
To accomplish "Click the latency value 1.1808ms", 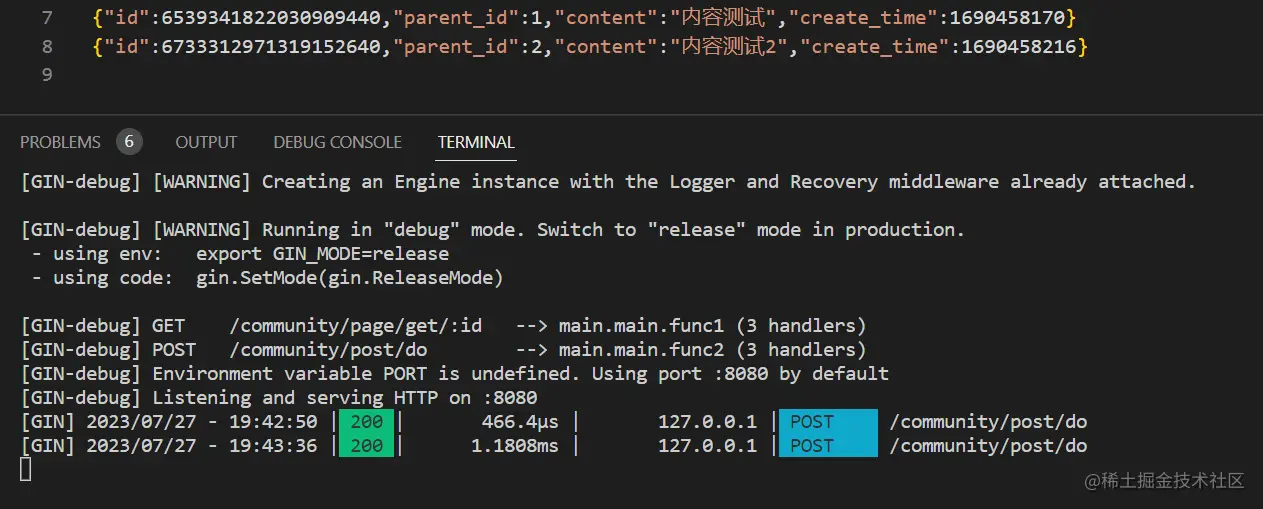I will (514, 445).
